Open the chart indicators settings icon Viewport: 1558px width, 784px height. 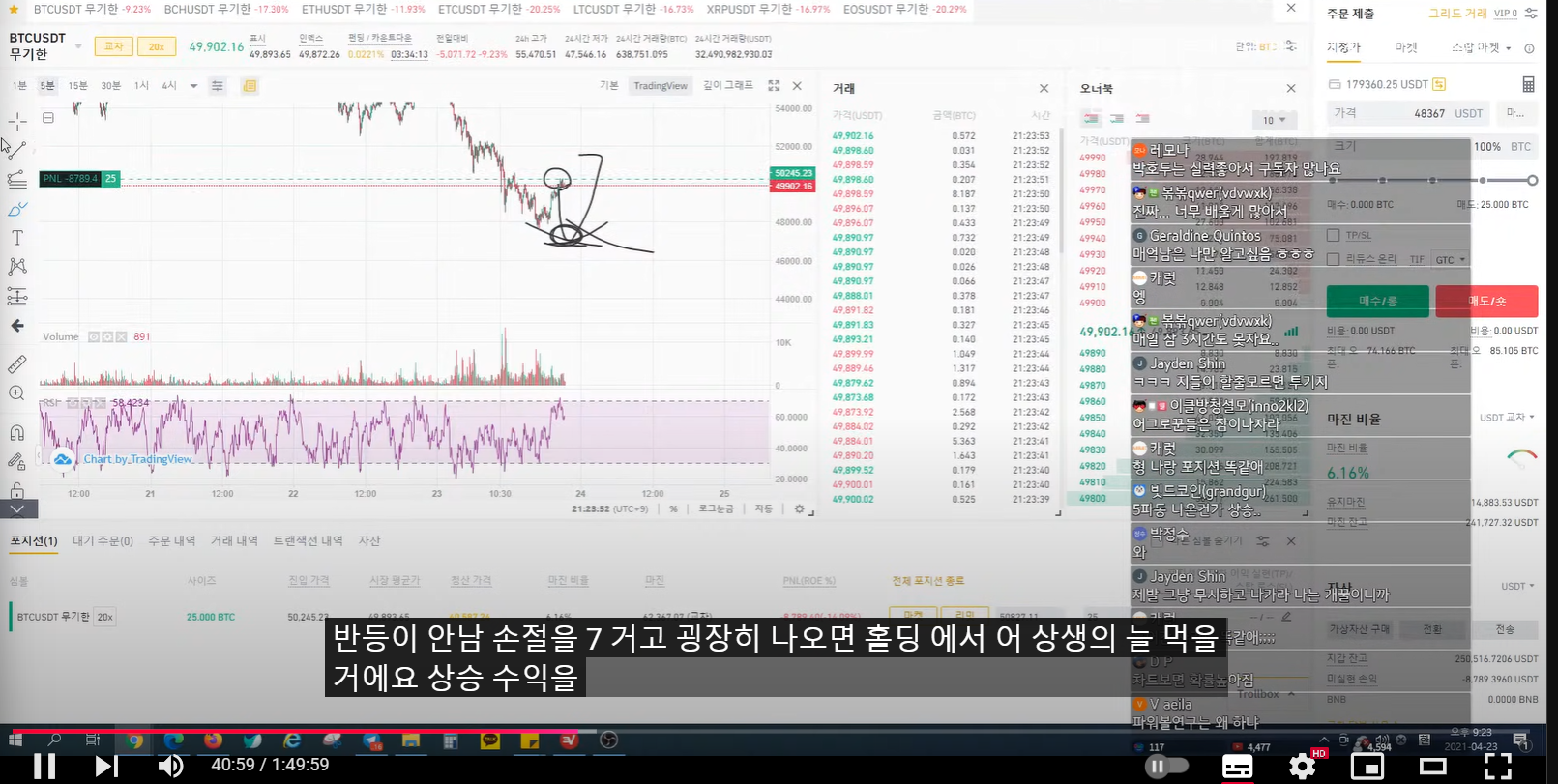(x=218, y=86)
